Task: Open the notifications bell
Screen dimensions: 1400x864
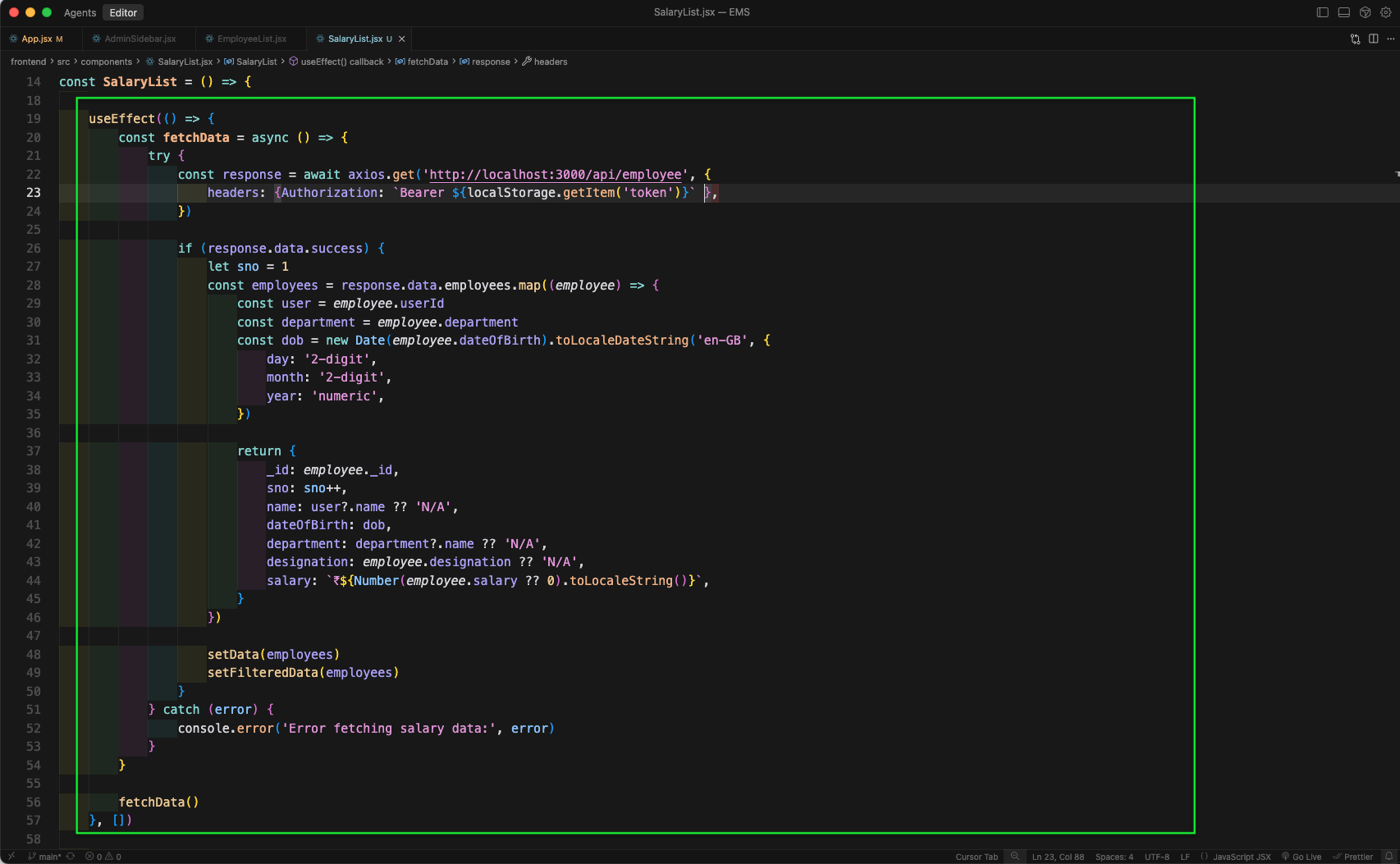Action: click(1389, 856)
